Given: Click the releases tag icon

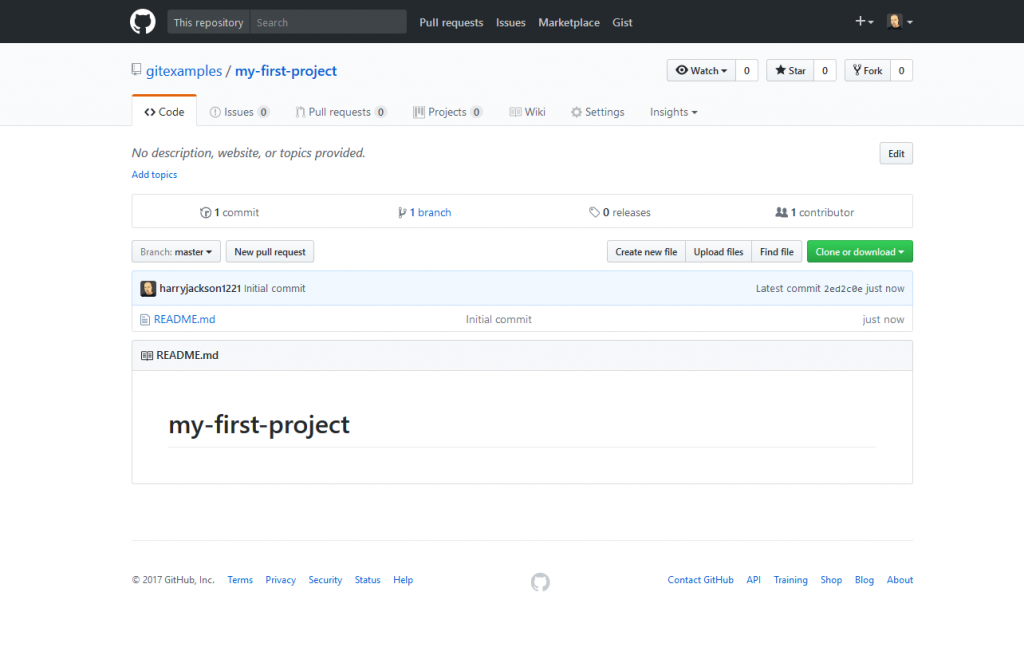Looking at the screenshot, I should coord(594,212).
